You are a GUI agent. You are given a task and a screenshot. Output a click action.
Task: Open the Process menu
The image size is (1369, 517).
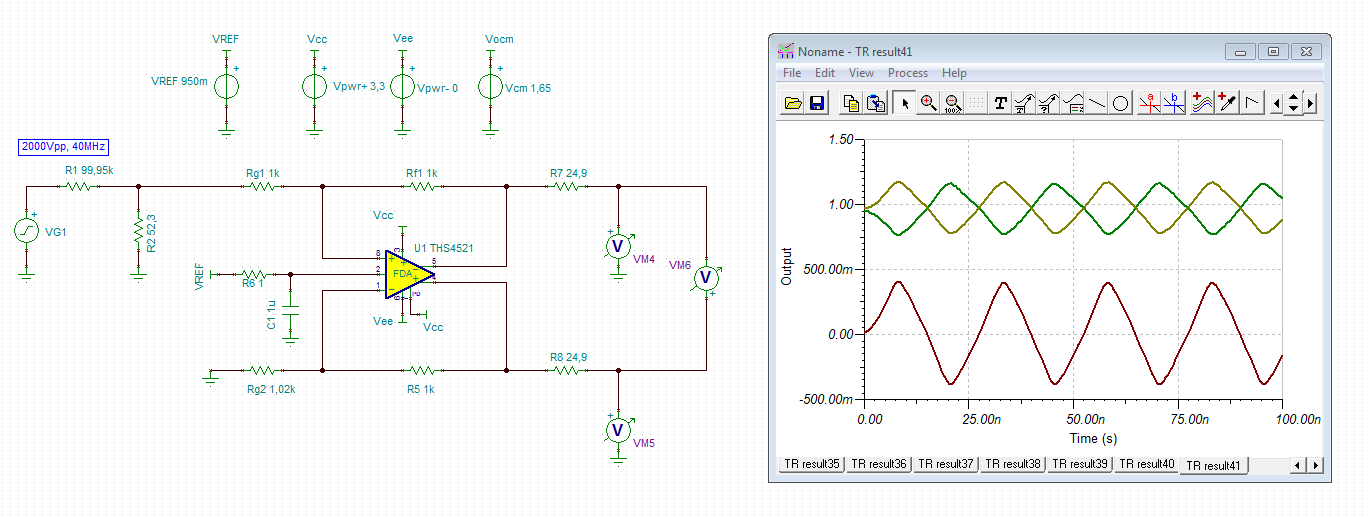click(908, 73)
